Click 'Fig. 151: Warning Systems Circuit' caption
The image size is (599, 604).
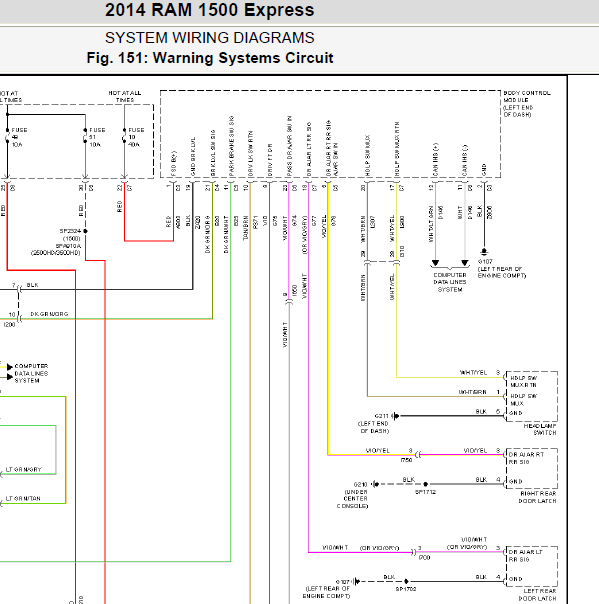tap(210, 58)
